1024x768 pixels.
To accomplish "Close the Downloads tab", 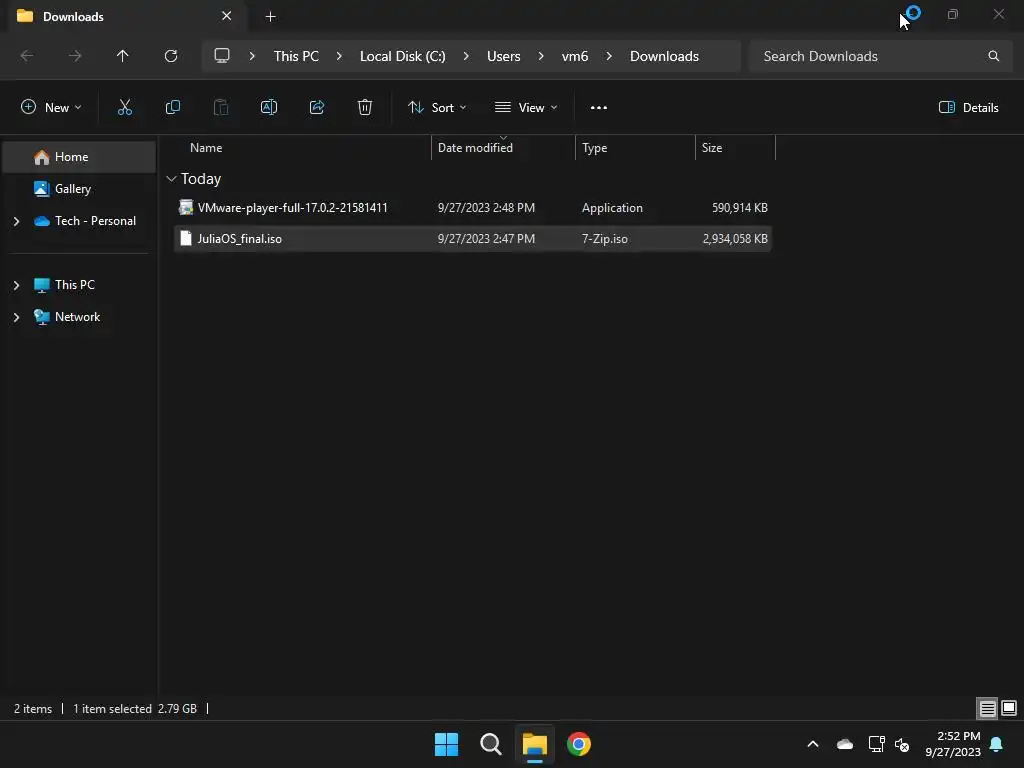I will pyautogui.click(x=227, y=16).
